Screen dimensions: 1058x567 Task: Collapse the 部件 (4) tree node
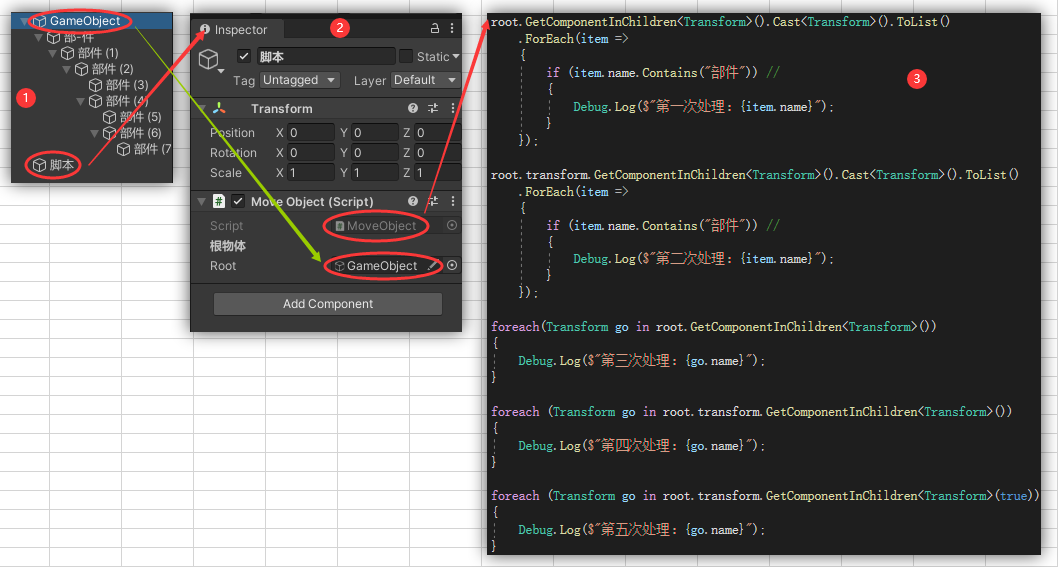[81, 101]
